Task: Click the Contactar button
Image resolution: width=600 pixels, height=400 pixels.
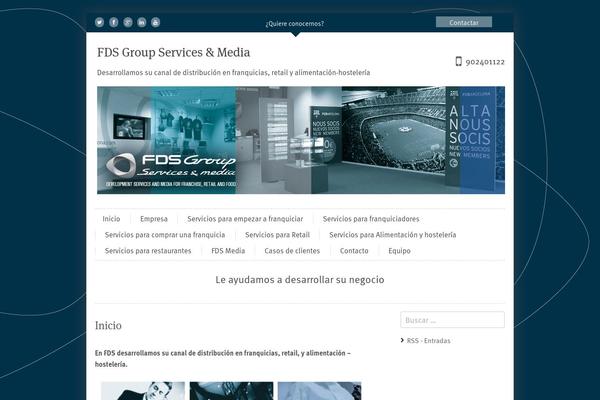Action: point(464,22)
